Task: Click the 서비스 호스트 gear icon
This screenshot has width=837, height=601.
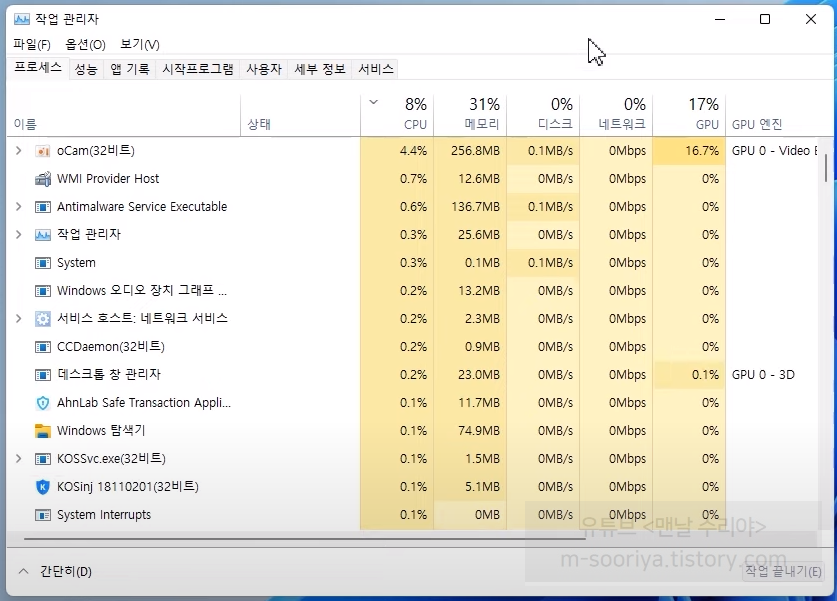Action: click(x=42, y=319)
